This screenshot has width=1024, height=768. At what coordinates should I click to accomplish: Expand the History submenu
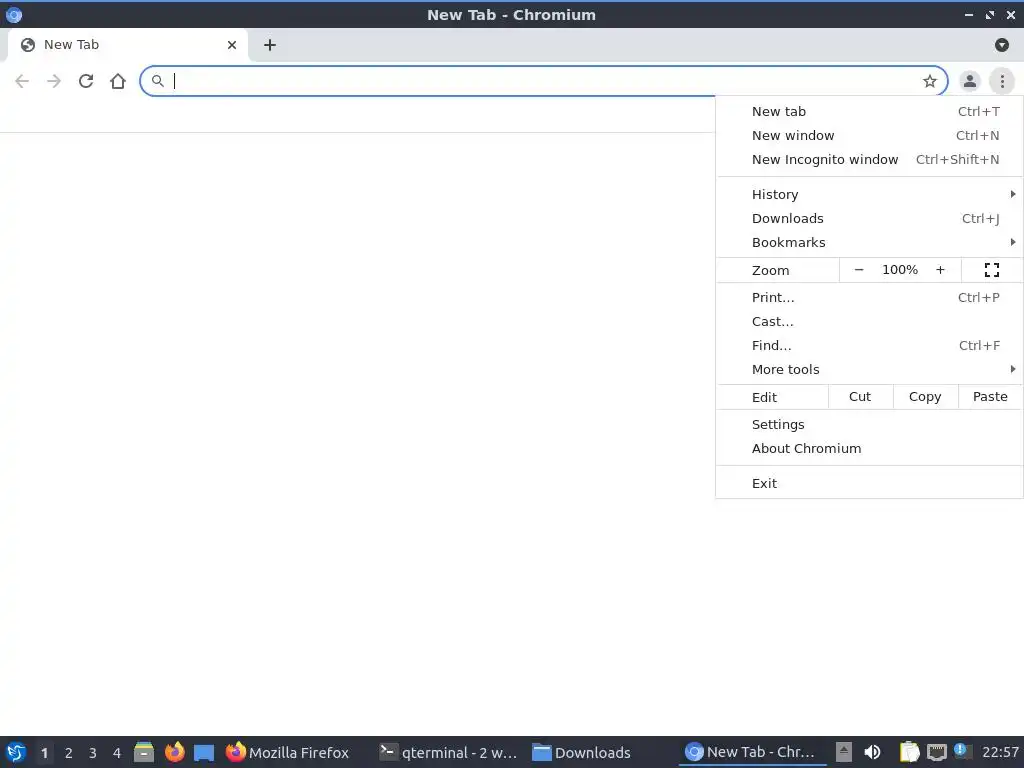[869, 195]
